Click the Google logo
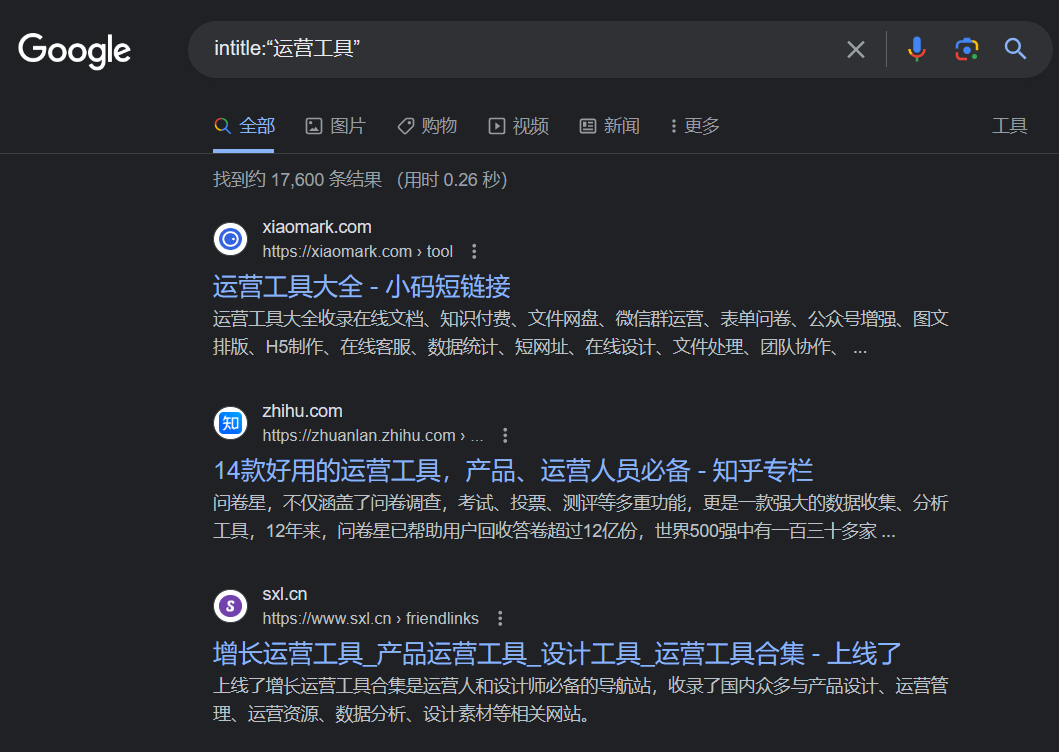The image size is (1059, 752). pos(74,50)
